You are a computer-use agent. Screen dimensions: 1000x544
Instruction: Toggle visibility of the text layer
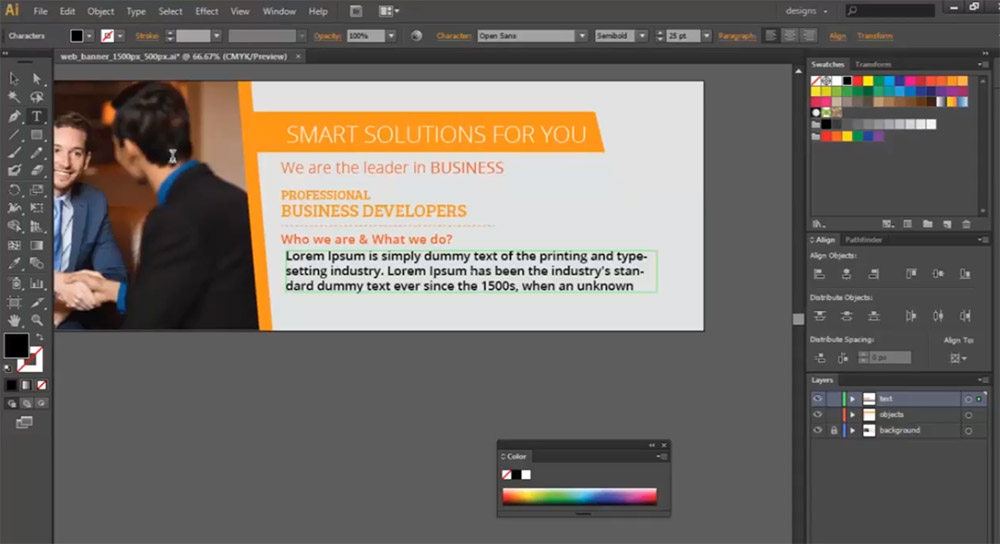[x=818, y=399]
